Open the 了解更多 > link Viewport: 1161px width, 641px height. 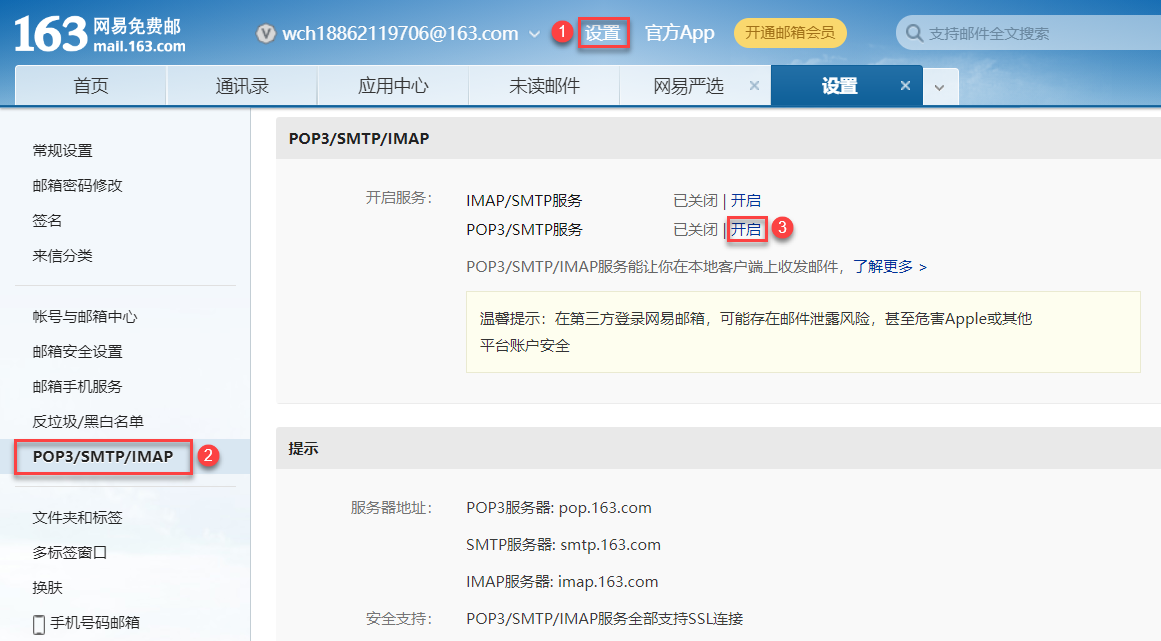(890, 266)
